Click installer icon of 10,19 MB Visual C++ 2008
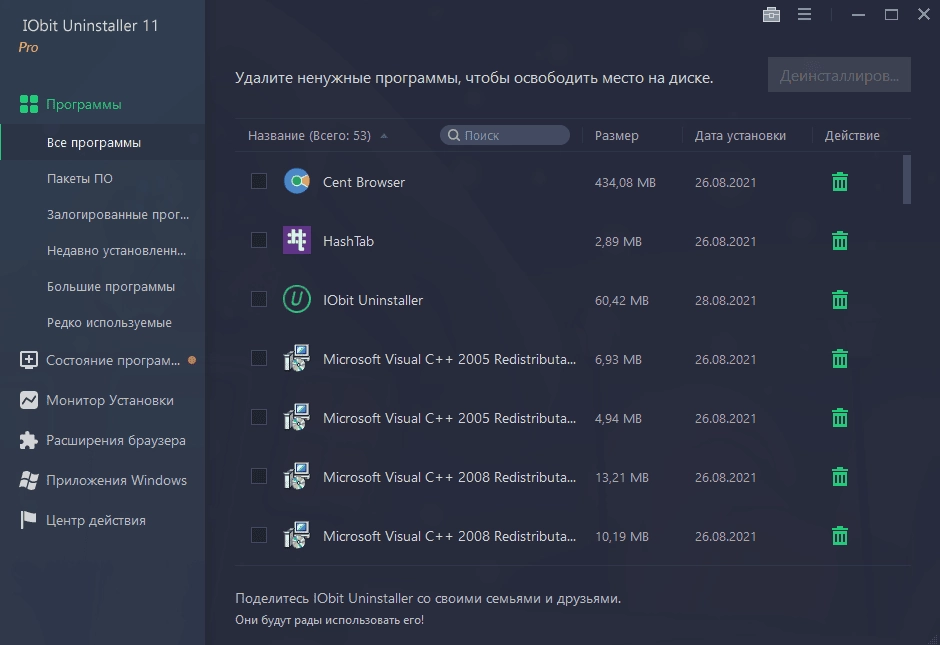This screenshot has height=645, width=940. [297, 535]
